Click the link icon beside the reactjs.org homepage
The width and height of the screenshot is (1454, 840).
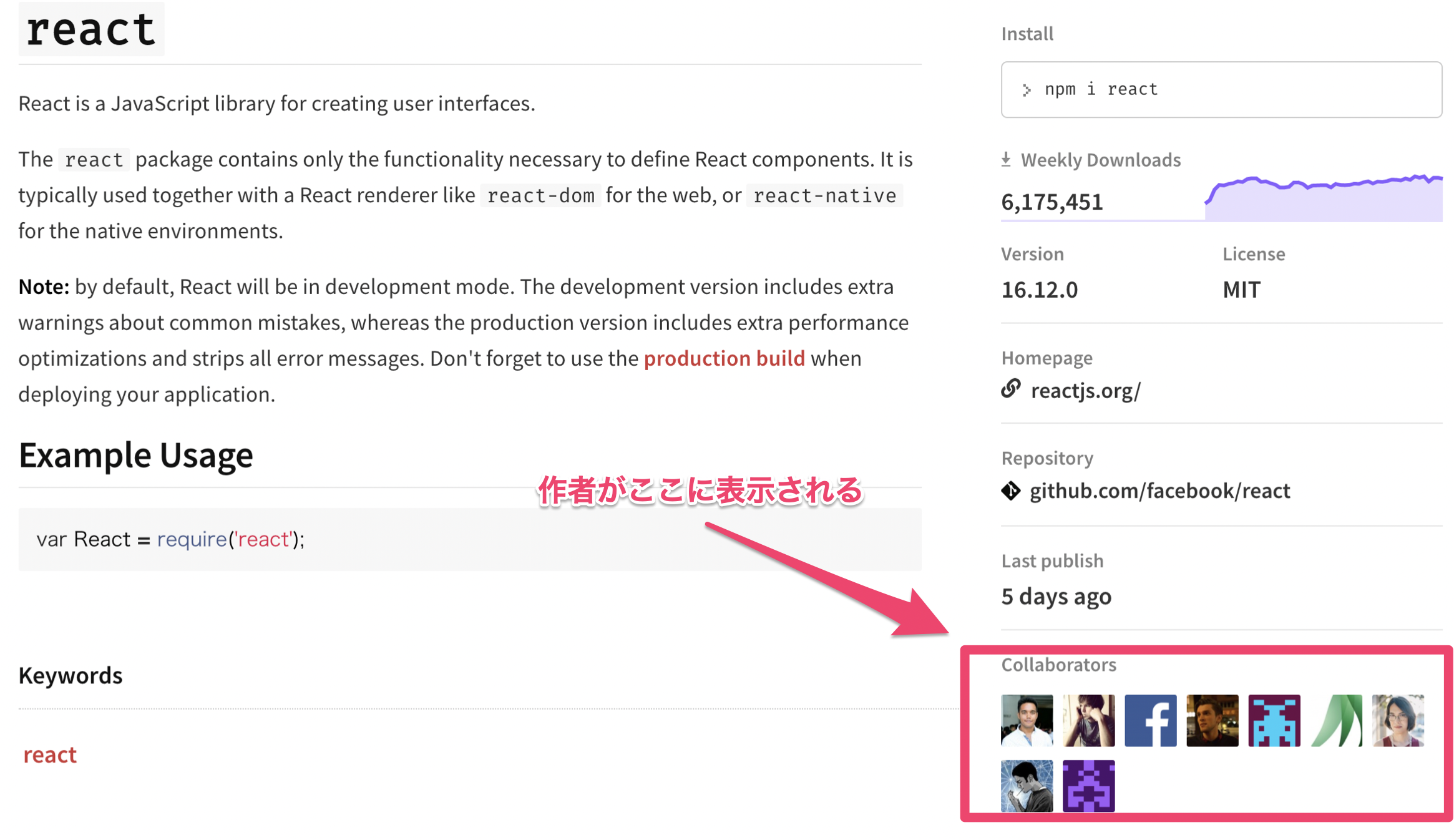(x=1011, y=389)
